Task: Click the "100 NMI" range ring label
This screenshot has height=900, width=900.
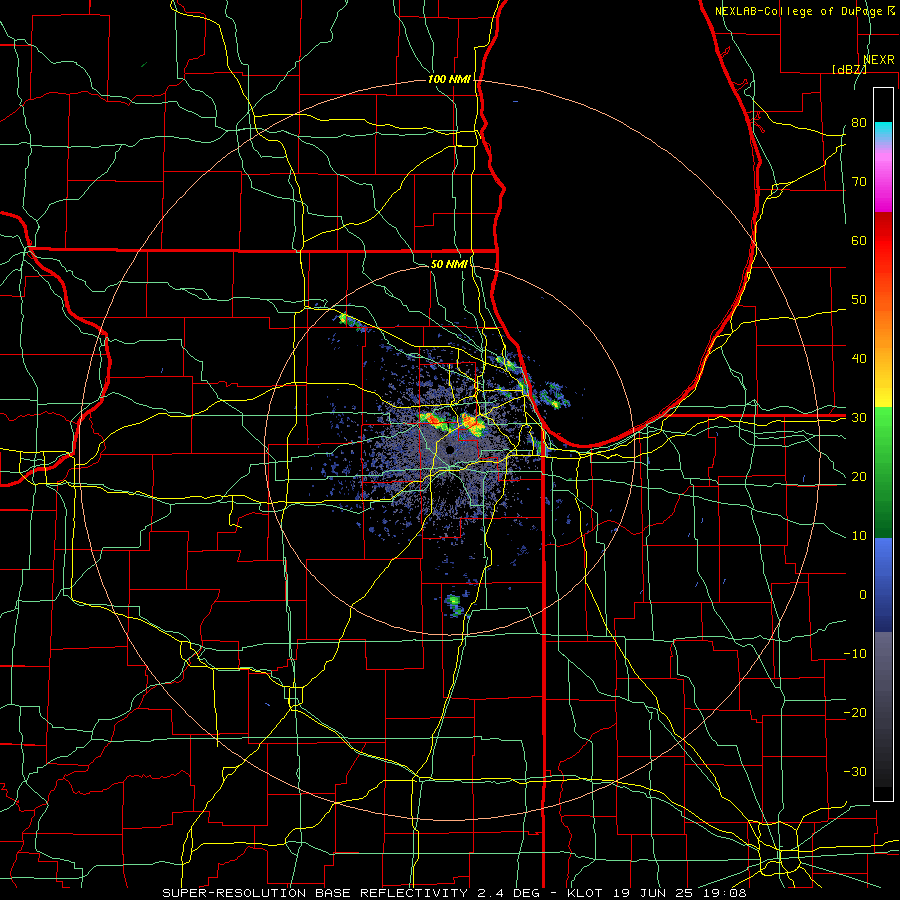Action: pyautogui.click(x=449, y=79)
